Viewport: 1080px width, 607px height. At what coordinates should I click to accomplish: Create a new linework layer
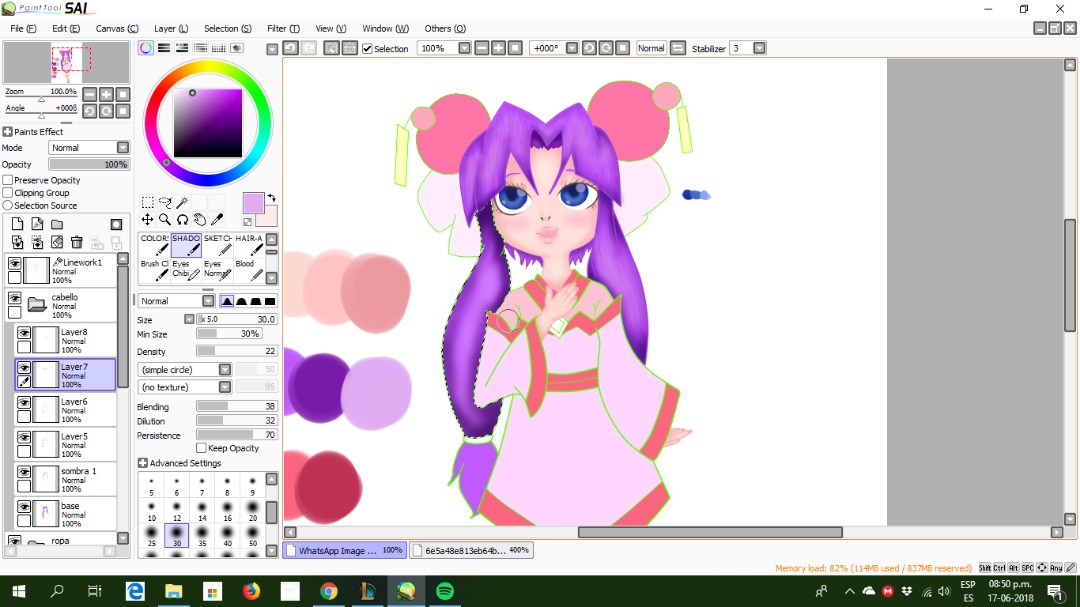pos(37,224)
